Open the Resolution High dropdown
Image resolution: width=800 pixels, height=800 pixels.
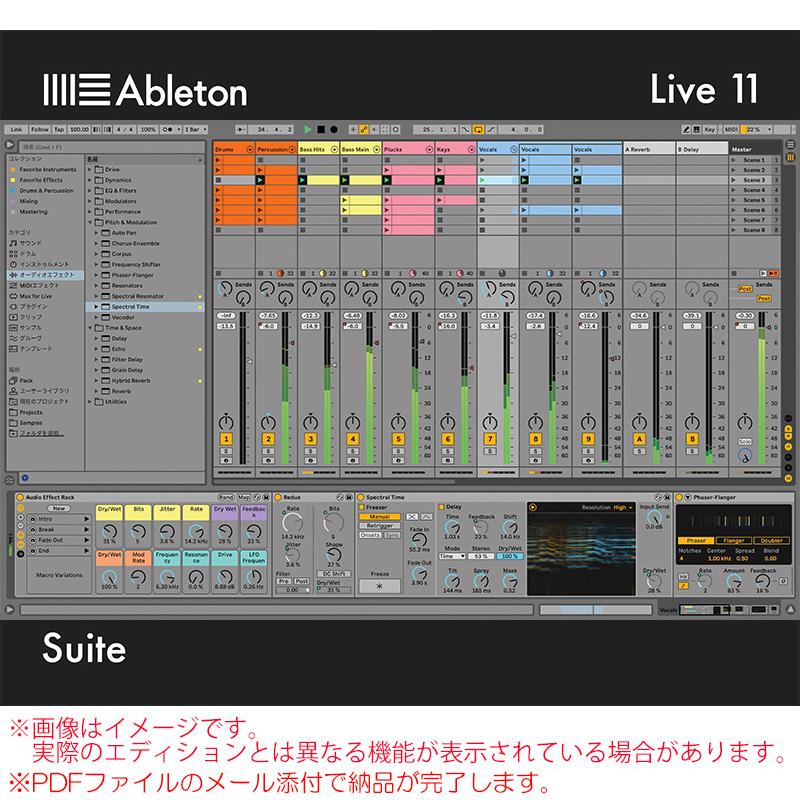coord(622,508)
